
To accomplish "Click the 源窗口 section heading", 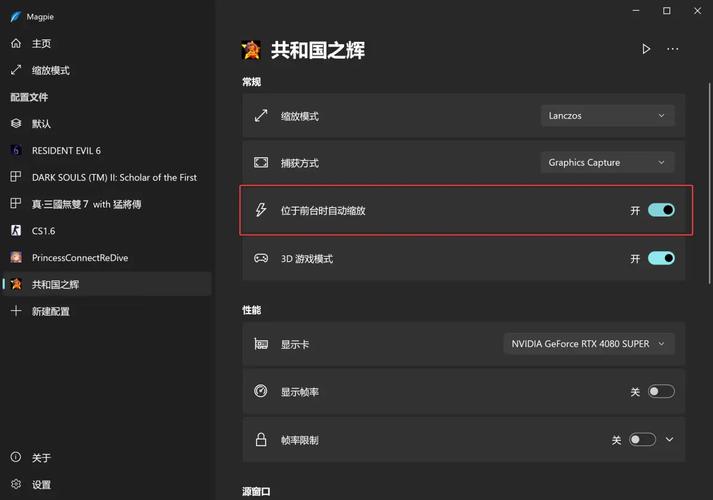I will pos(256,491).
